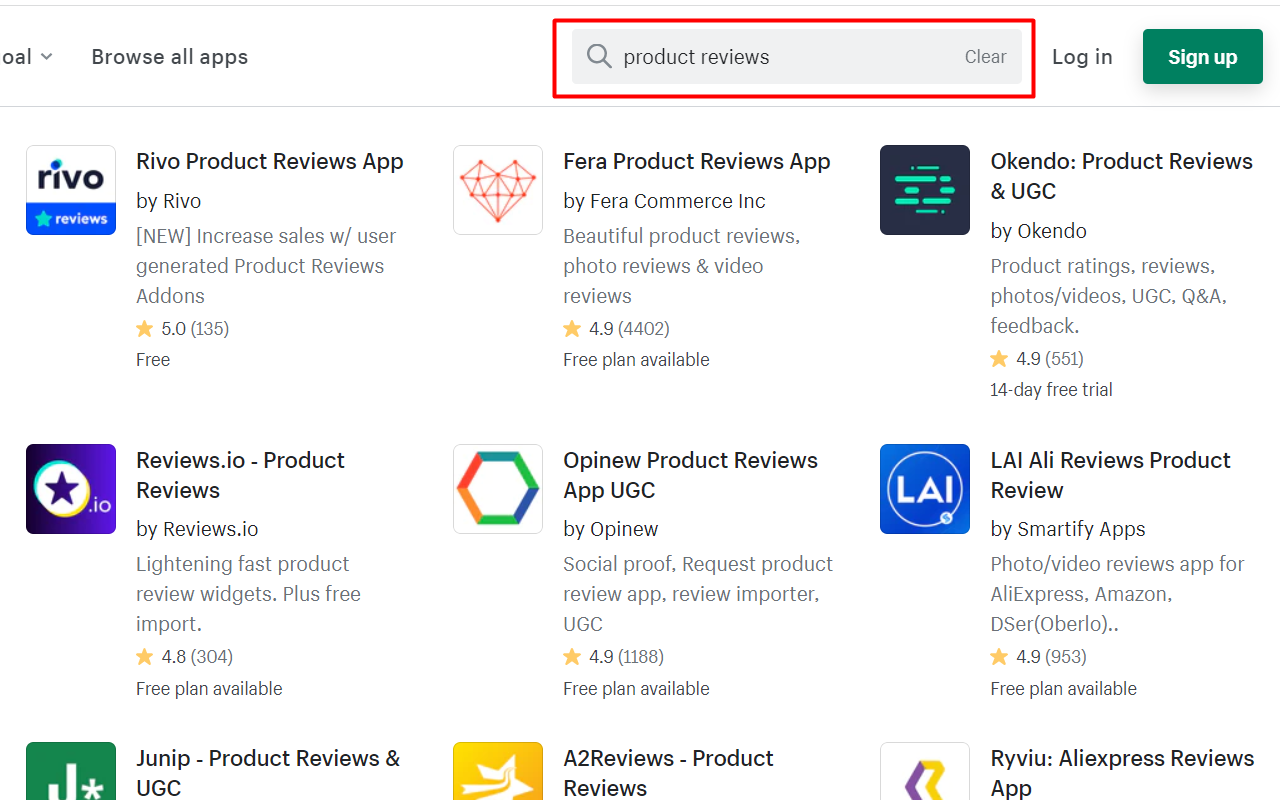Open Rivo Product Reviews App title link
Image resolution: width=1280 pixels, height=800 pixels.
coord(270,161)
